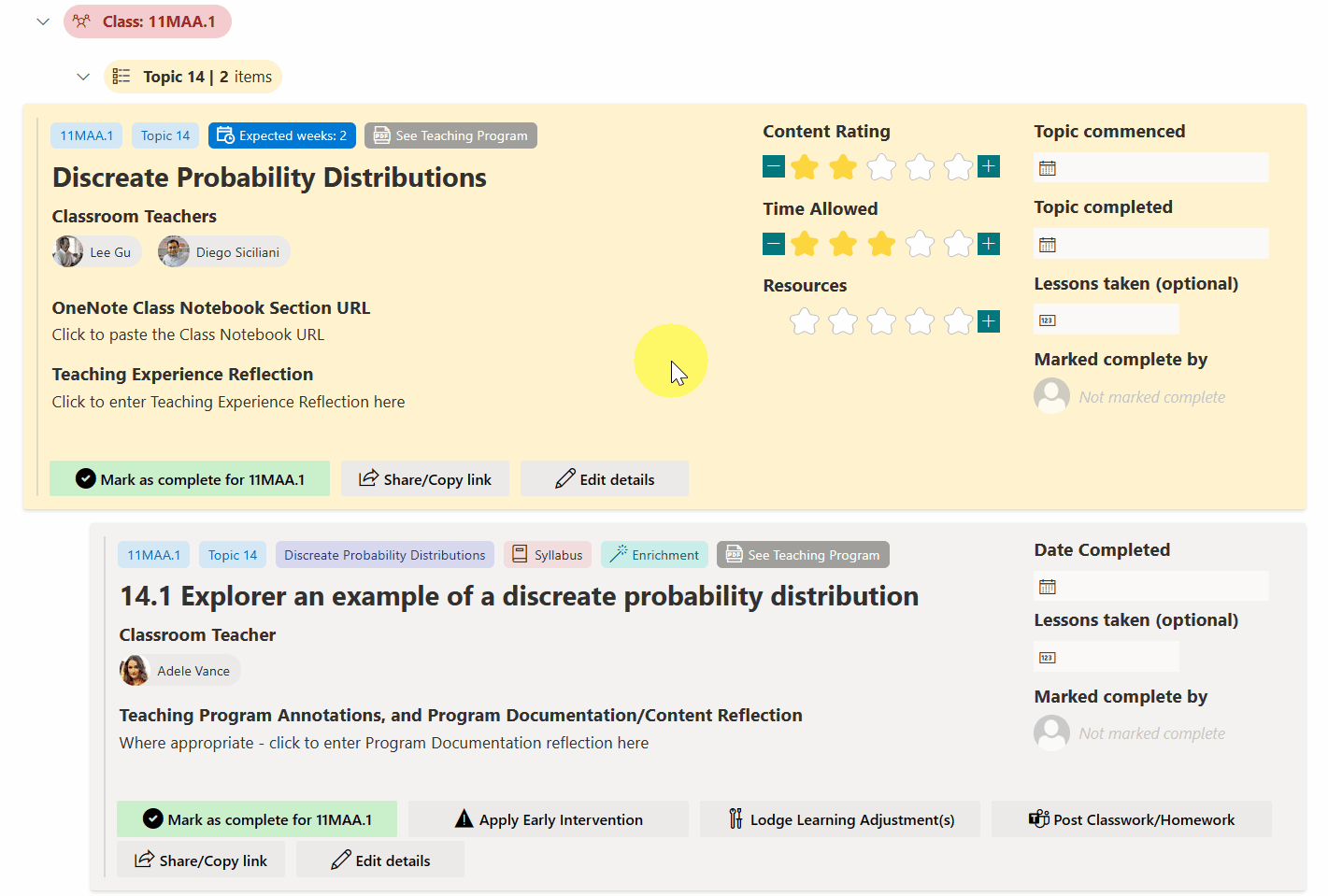The image size is (1328, 896).
Task: Select Topic 14 tag in lesson card
Action: (233, 555)
